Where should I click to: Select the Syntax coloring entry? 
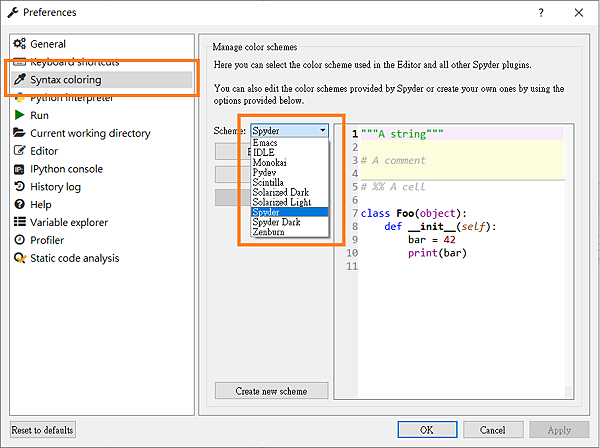[101, 80]
